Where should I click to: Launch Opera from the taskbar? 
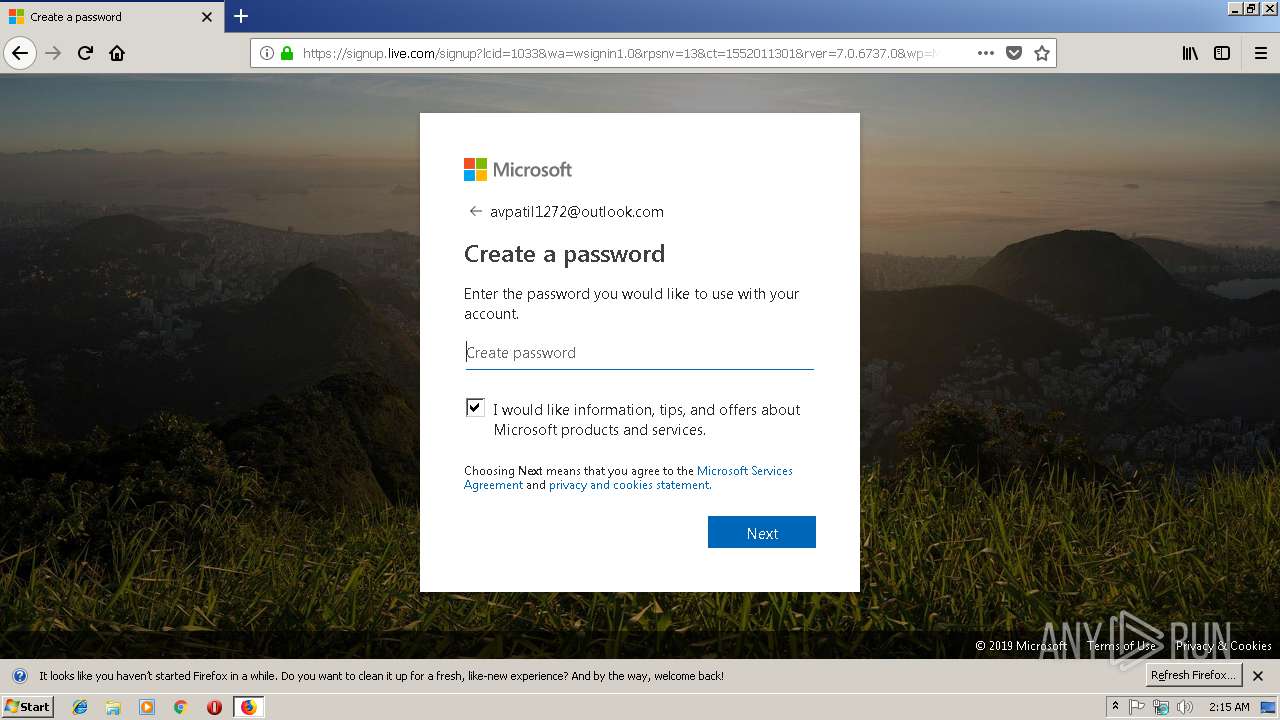pyautogui.click(x=214, y=707)
